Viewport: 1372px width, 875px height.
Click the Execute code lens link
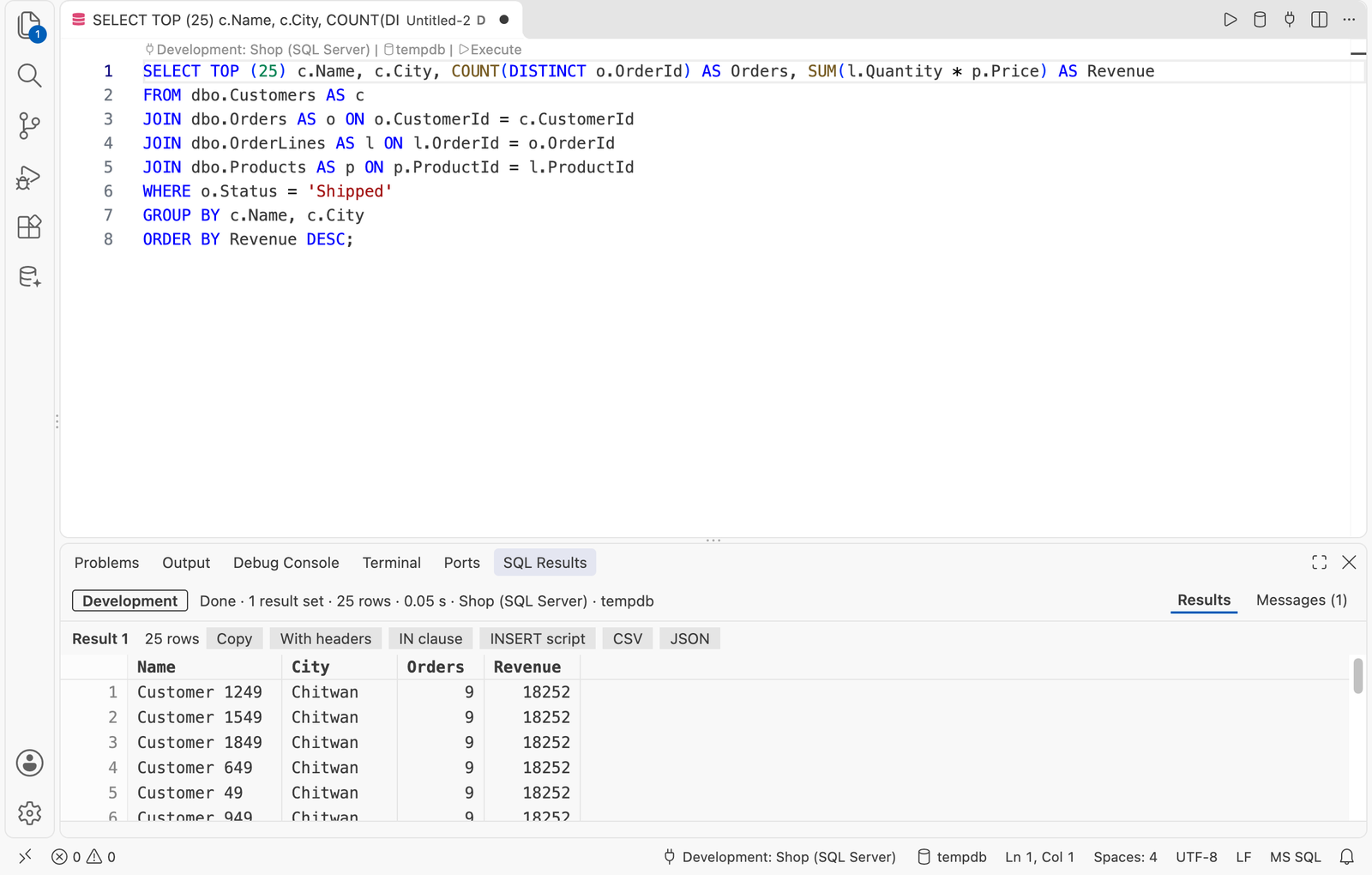490,50
